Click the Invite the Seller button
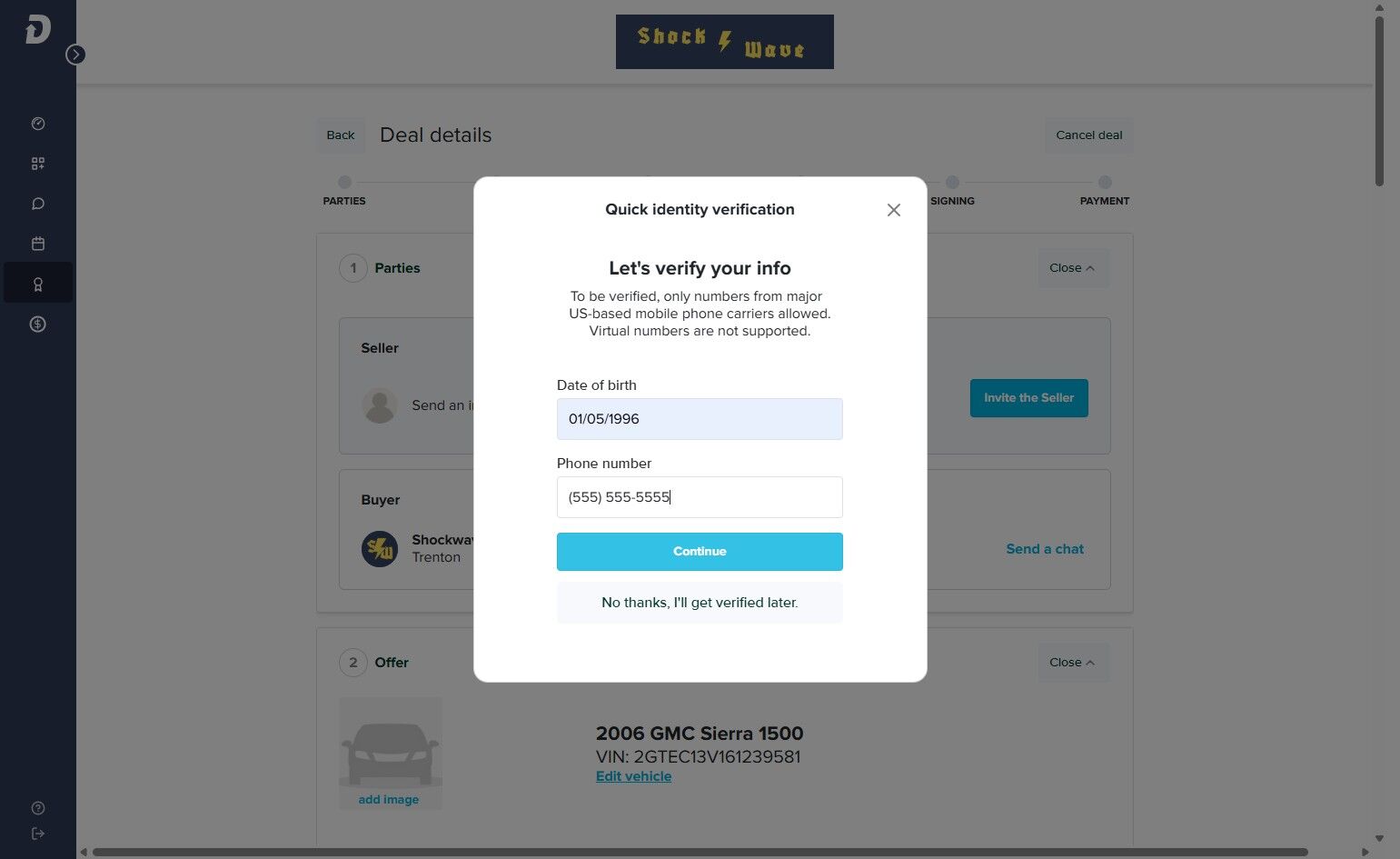 point(1028,398)
